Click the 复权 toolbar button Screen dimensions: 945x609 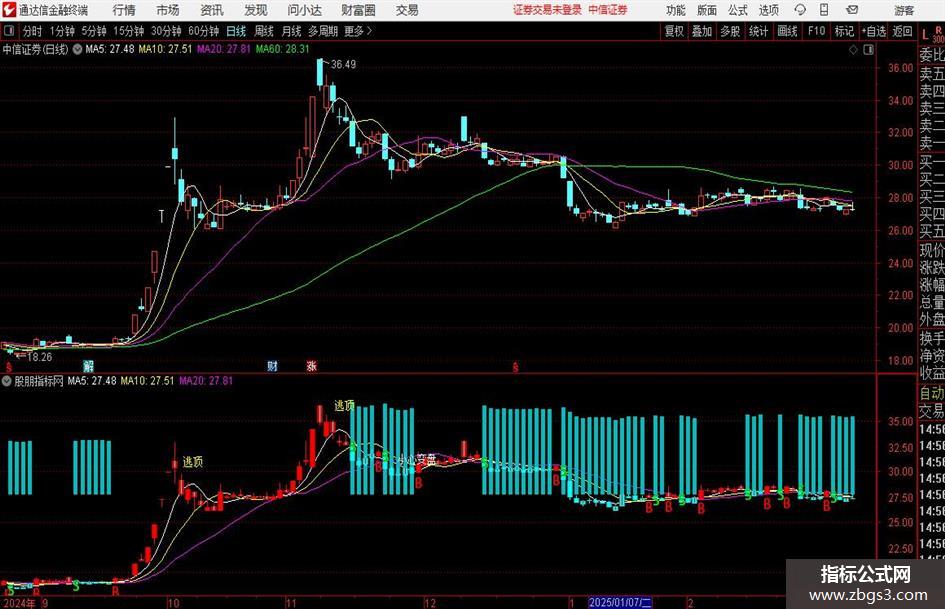pyautogui.click(x=673, y=31)
